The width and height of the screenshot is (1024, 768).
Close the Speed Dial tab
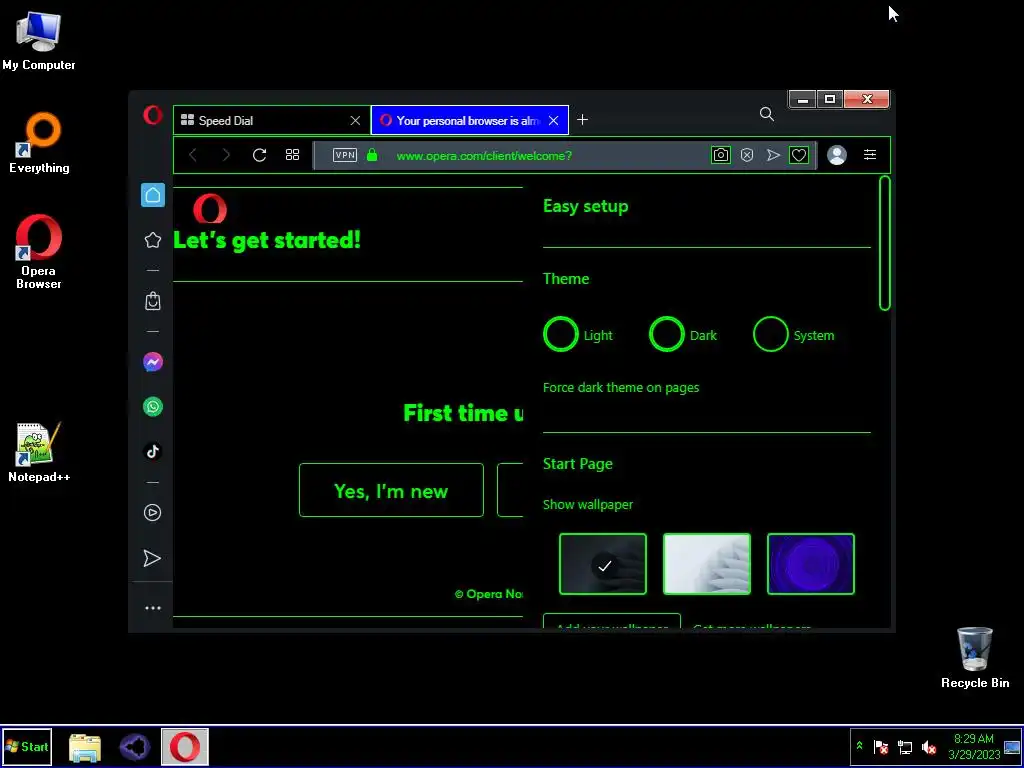(x=355, y=120)
